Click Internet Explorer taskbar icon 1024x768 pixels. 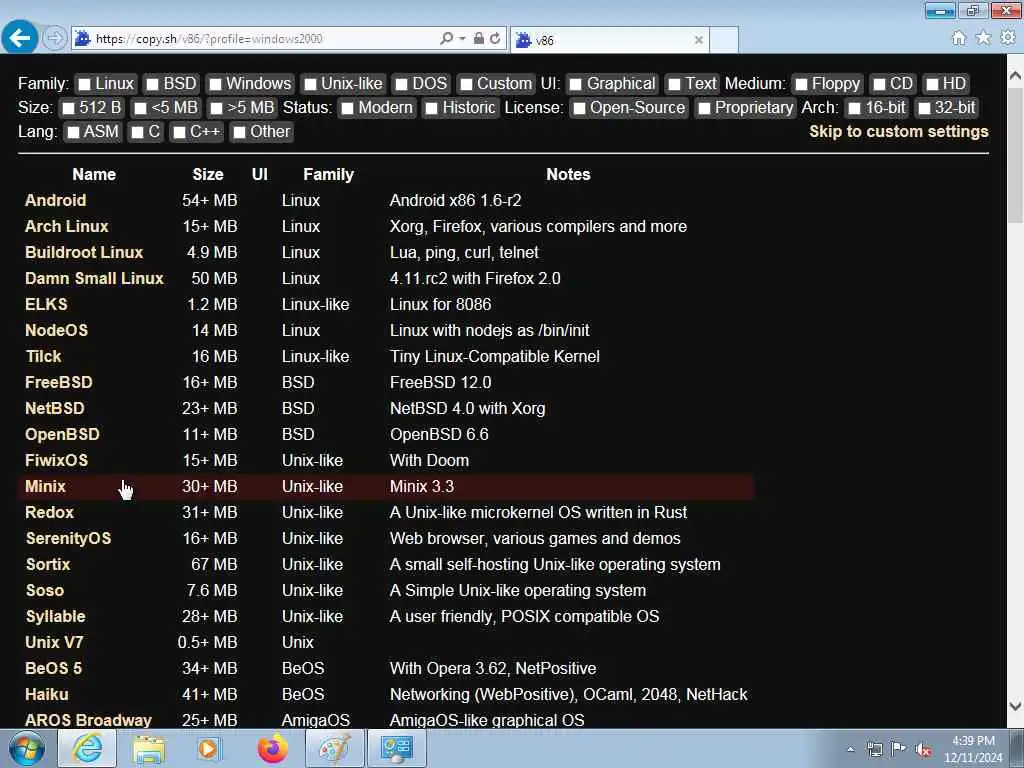[x=88, y=748]
